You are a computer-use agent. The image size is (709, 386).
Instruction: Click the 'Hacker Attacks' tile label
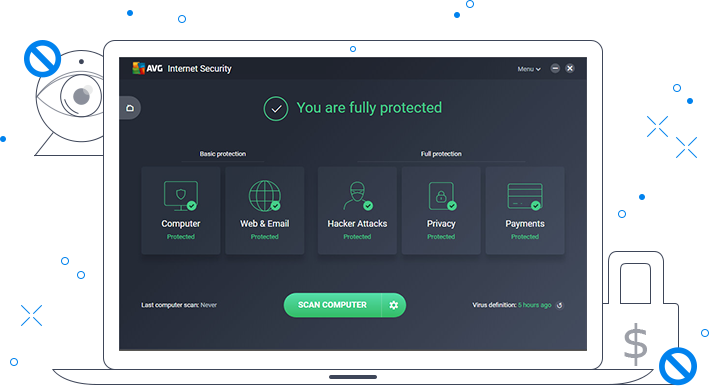357,224
